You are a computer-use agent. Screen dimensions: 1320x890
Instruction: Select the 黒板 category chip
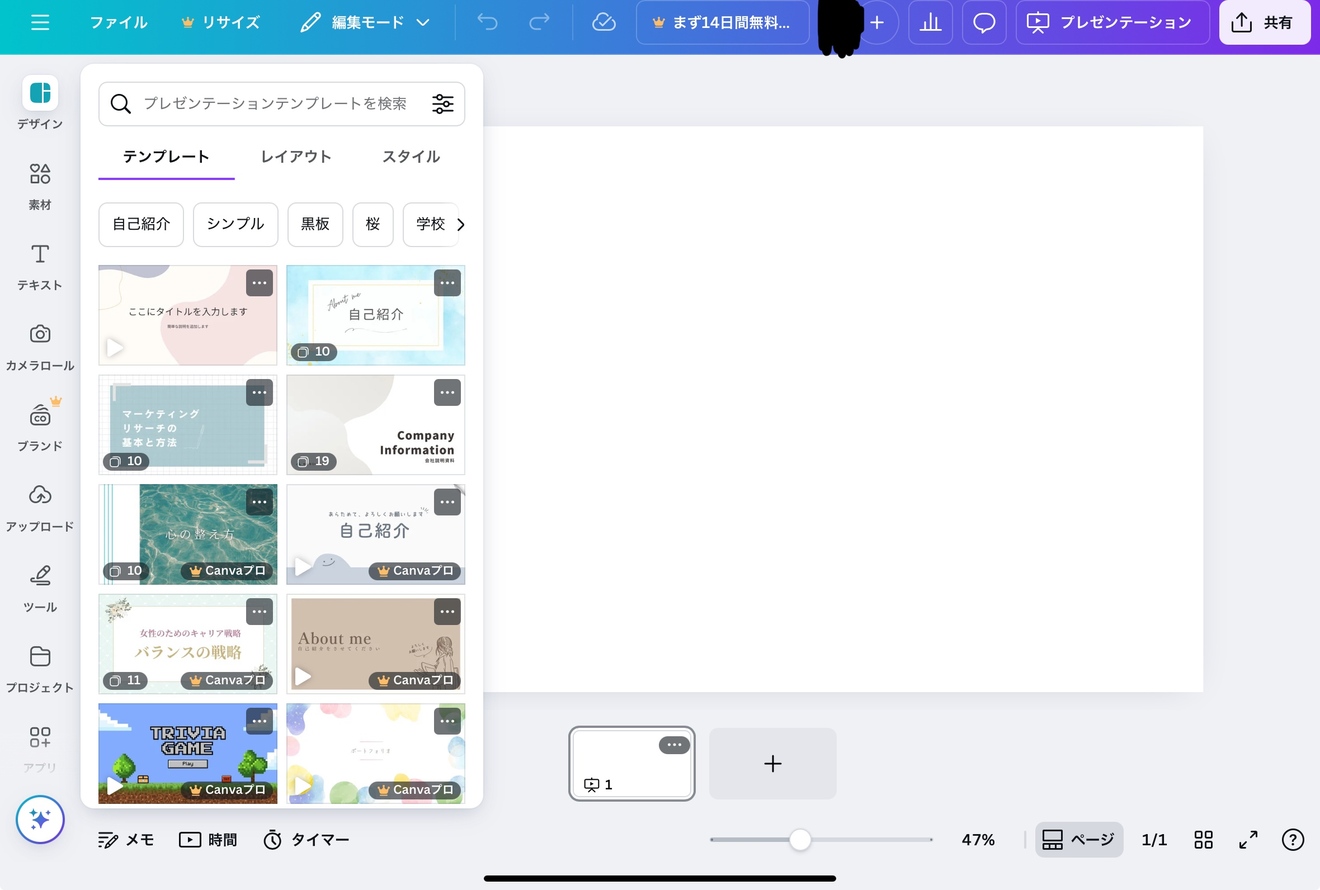(315, 224)
